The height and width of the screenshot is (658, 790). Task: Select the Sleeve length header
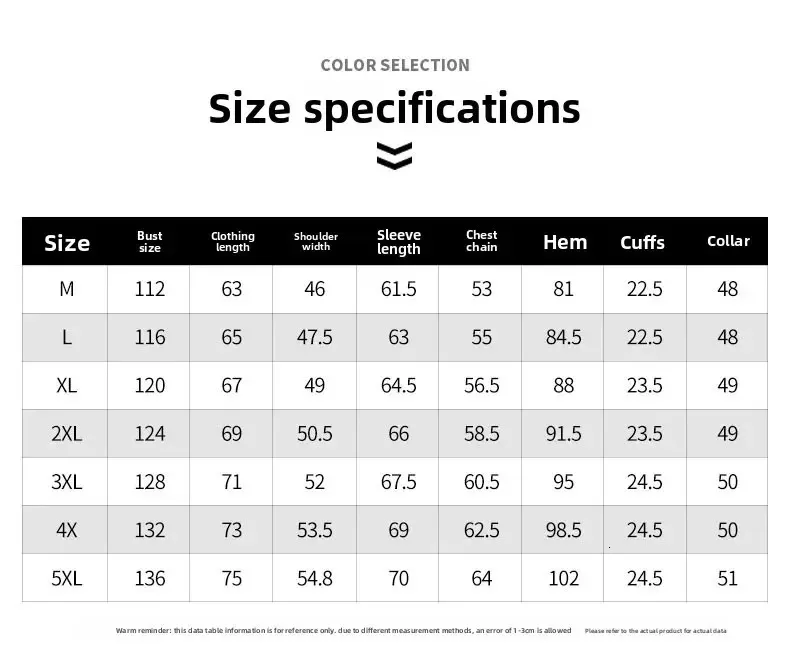pyautogui.click(x=399, y=242)
